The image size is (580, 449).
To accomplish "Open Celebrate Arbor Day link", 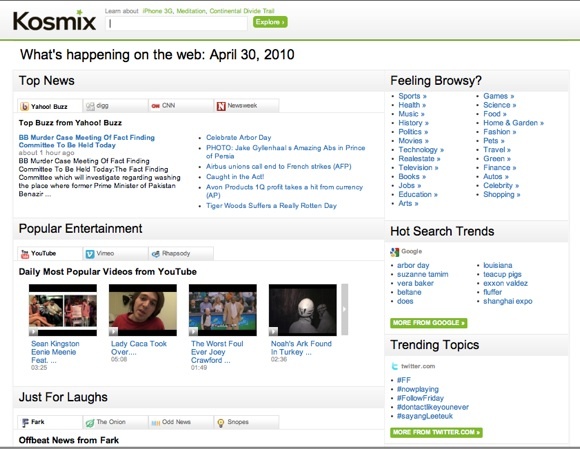I will pyautogui.click(x=239, y=138).
